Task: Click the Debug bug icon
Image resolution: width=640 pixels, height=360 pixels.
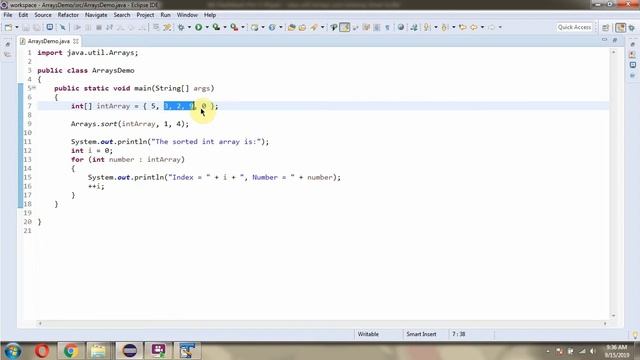Action: point(181,27)
